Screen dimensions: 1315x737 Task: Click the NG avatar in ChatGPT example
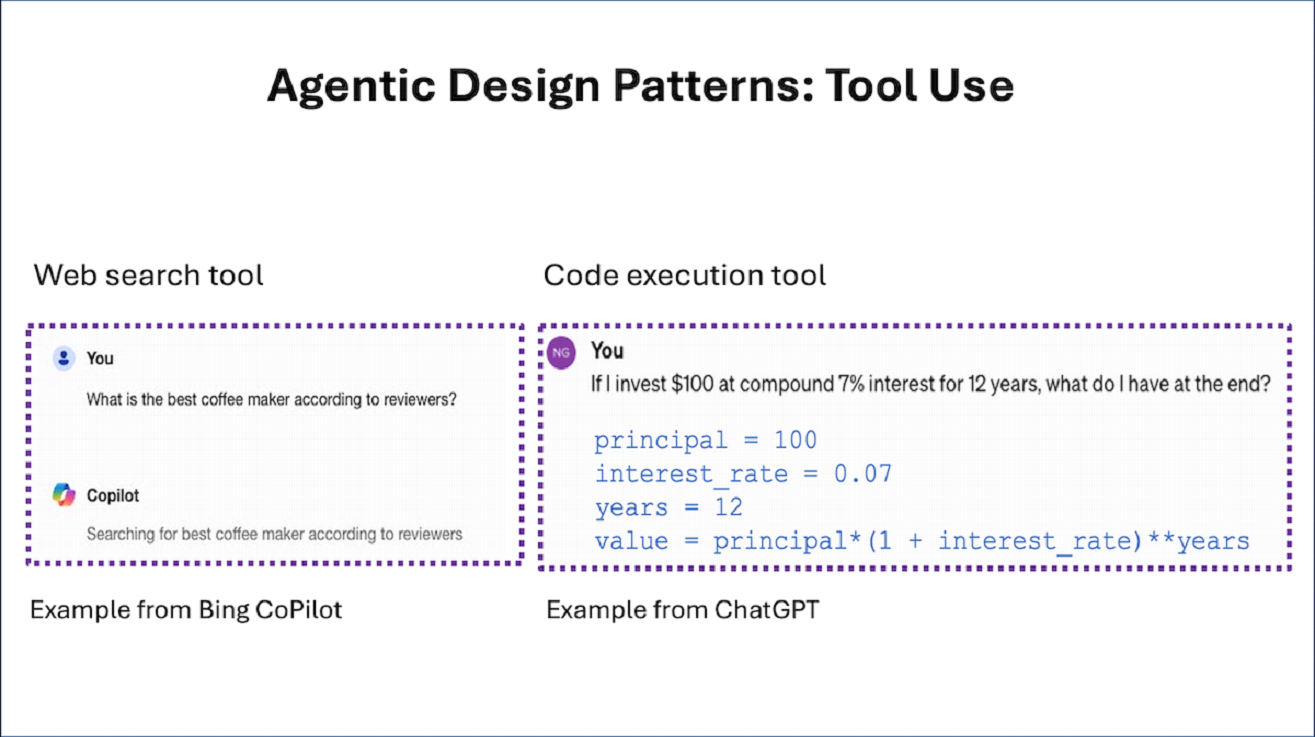click(x=560, y=352)
